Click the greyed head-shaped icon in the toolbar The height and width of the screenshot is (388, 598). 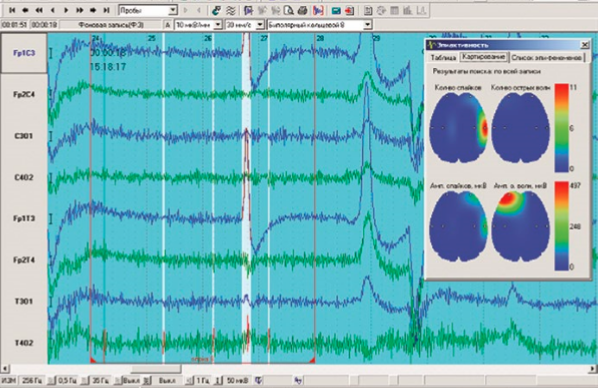[x=381, y=10]
